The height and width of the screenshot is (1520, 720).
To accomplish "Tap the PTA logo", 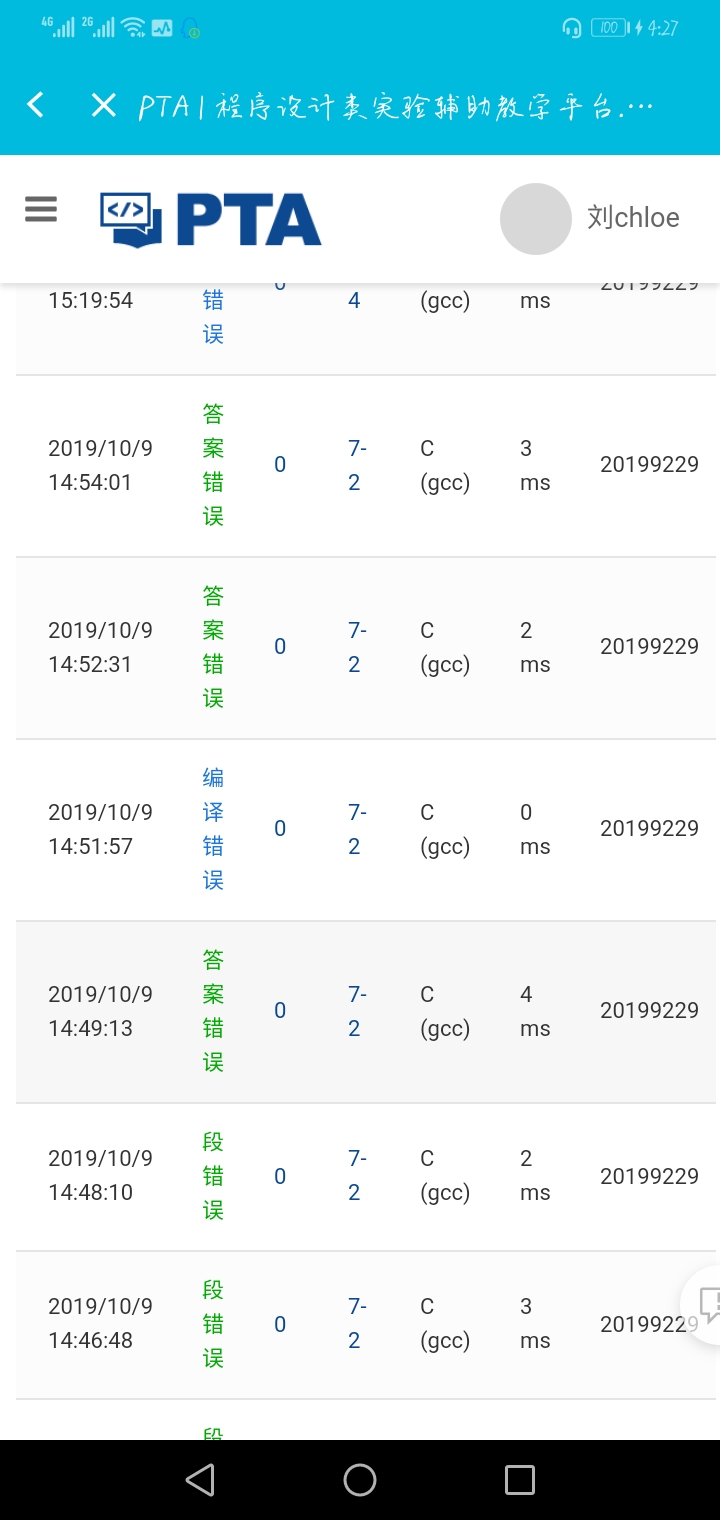I will (x=211, y=219).
